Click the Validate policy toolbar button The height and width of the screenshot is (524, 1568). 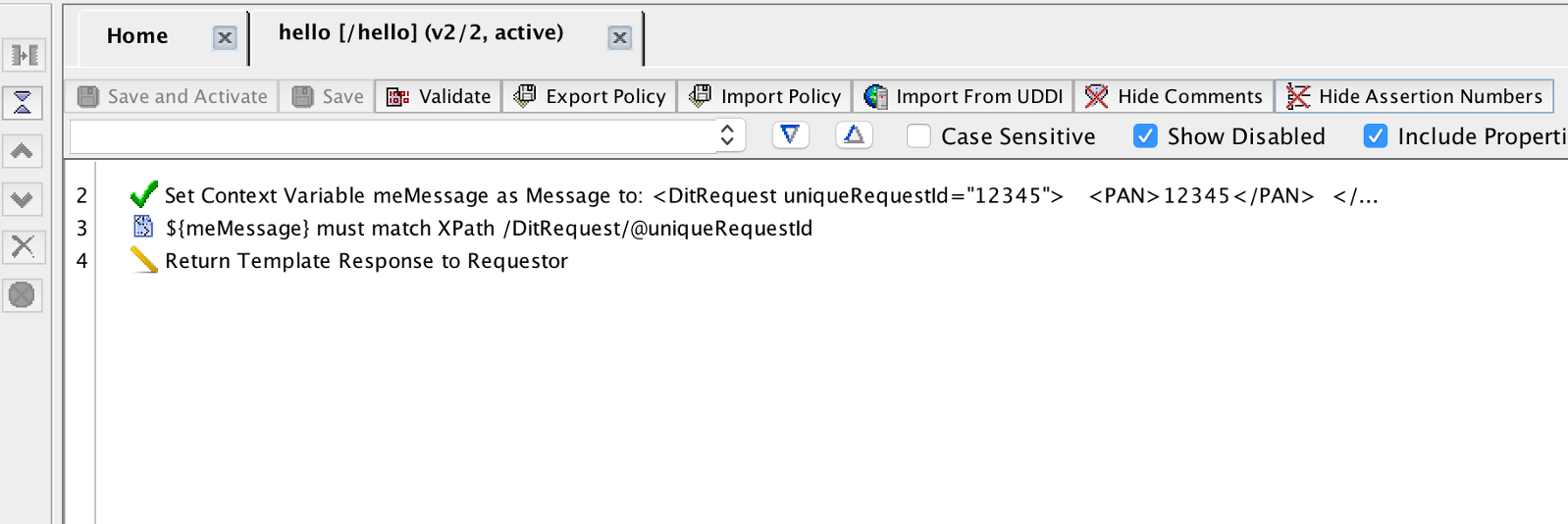[x=438, y=96]
